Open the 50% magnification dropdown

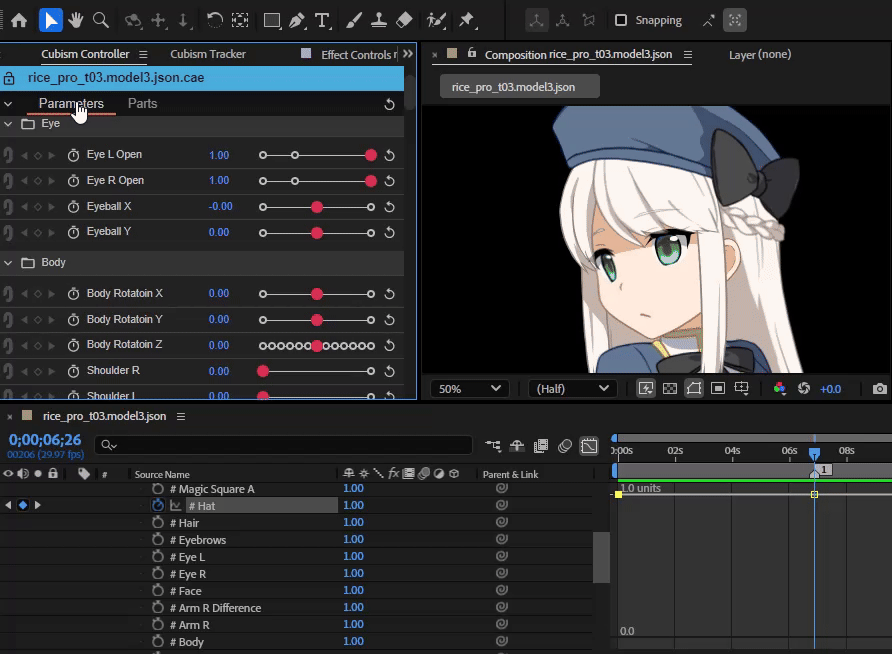[x=469, y=389]
